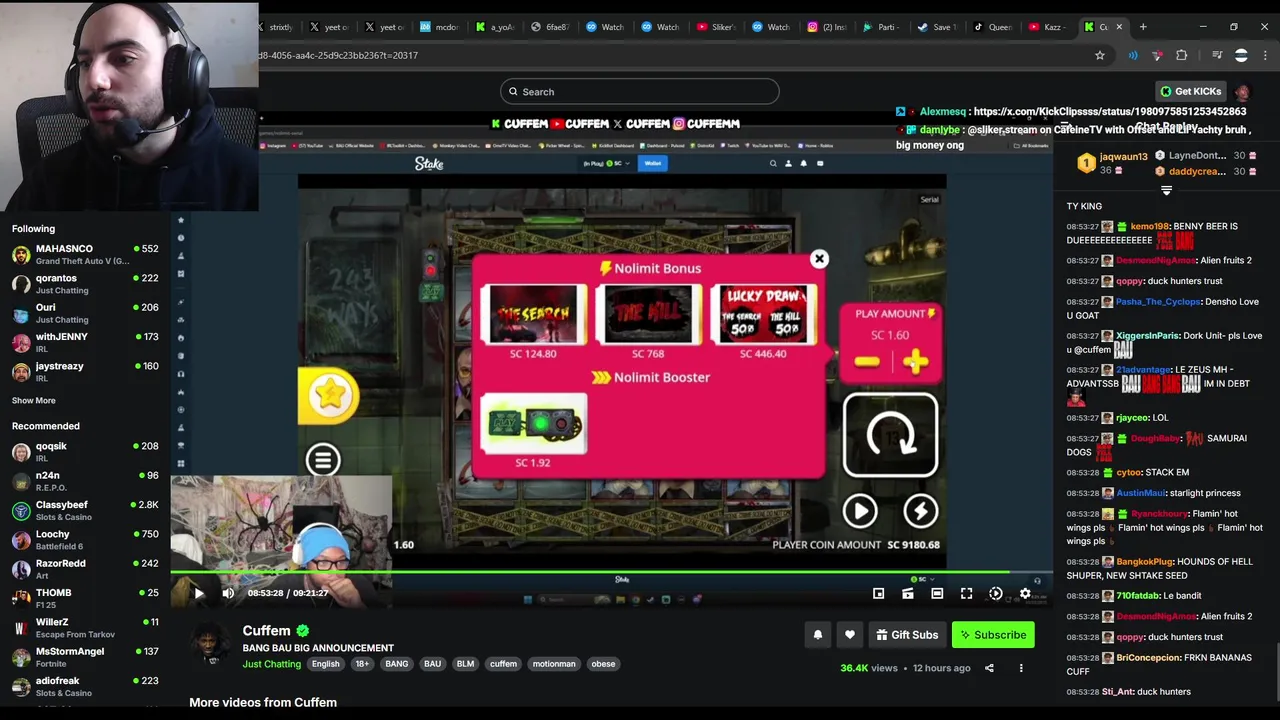This screenshot has width=1280, height=720.
Task: Open the Just Chatting category link
Action: (x=271, y=664)
